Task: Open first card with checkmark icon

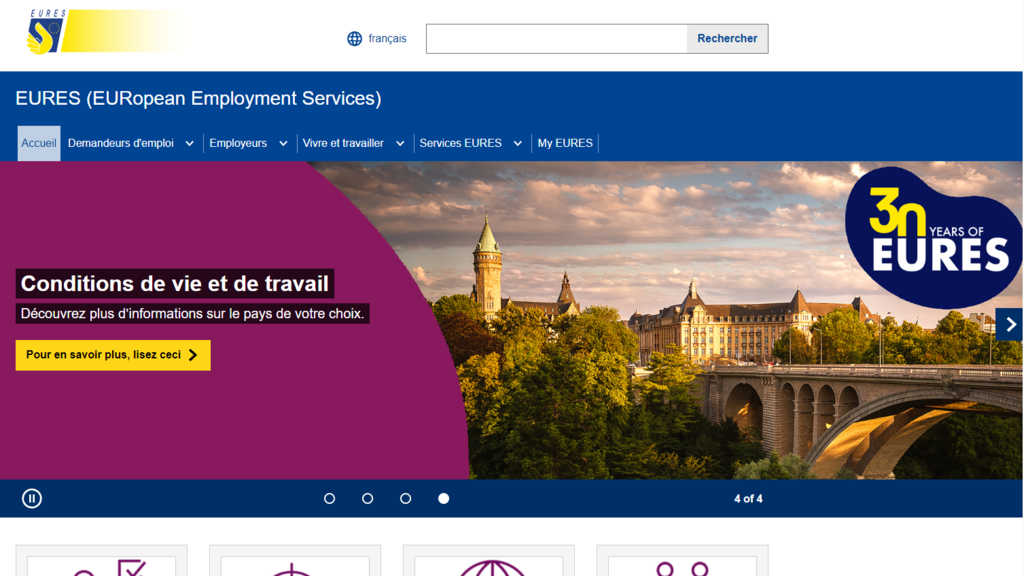Action: point(101,561)
